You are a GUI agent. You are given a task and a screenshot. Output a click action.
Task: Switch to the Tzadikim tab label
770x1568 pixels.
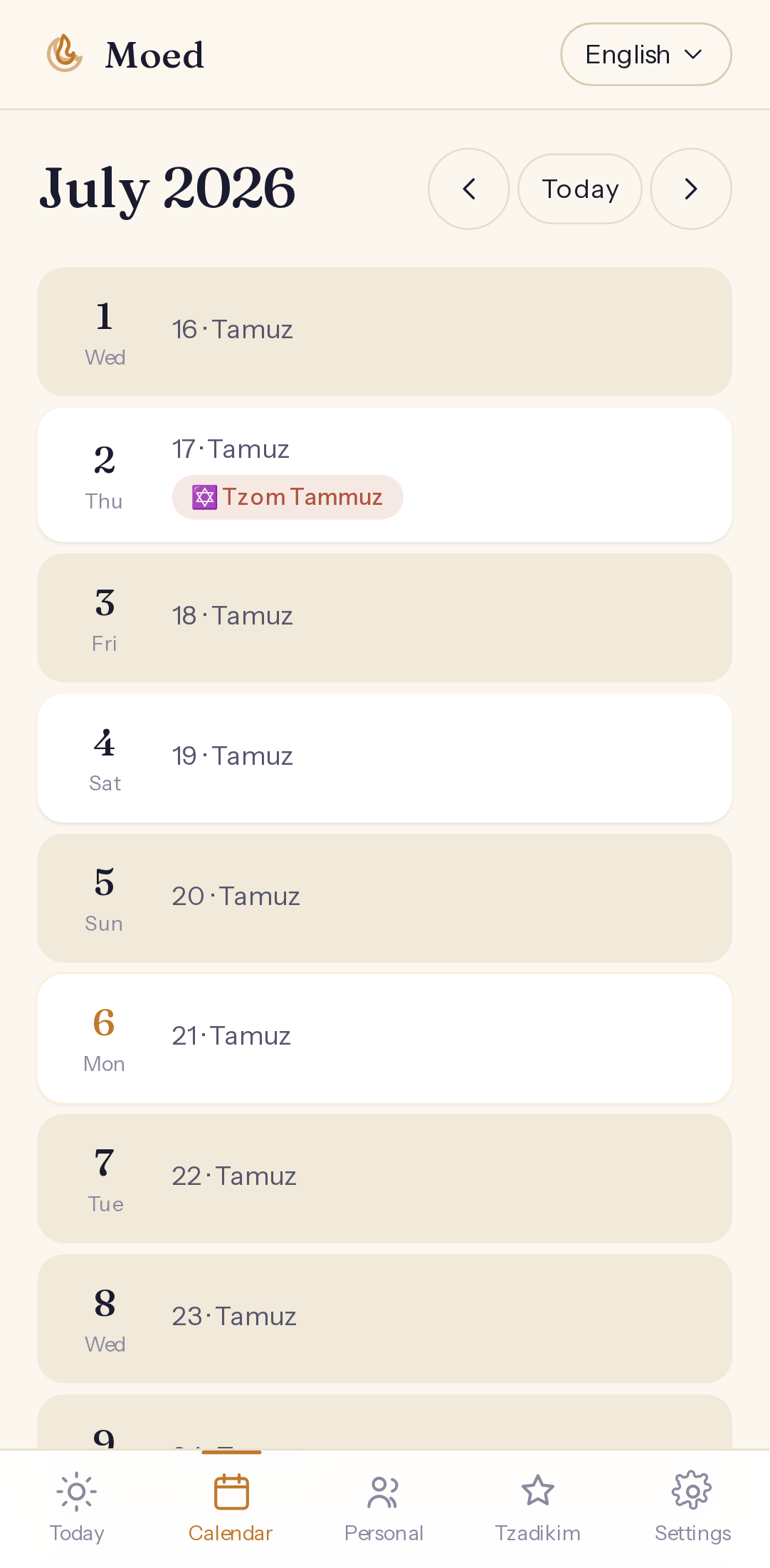tap(538, 1533)
